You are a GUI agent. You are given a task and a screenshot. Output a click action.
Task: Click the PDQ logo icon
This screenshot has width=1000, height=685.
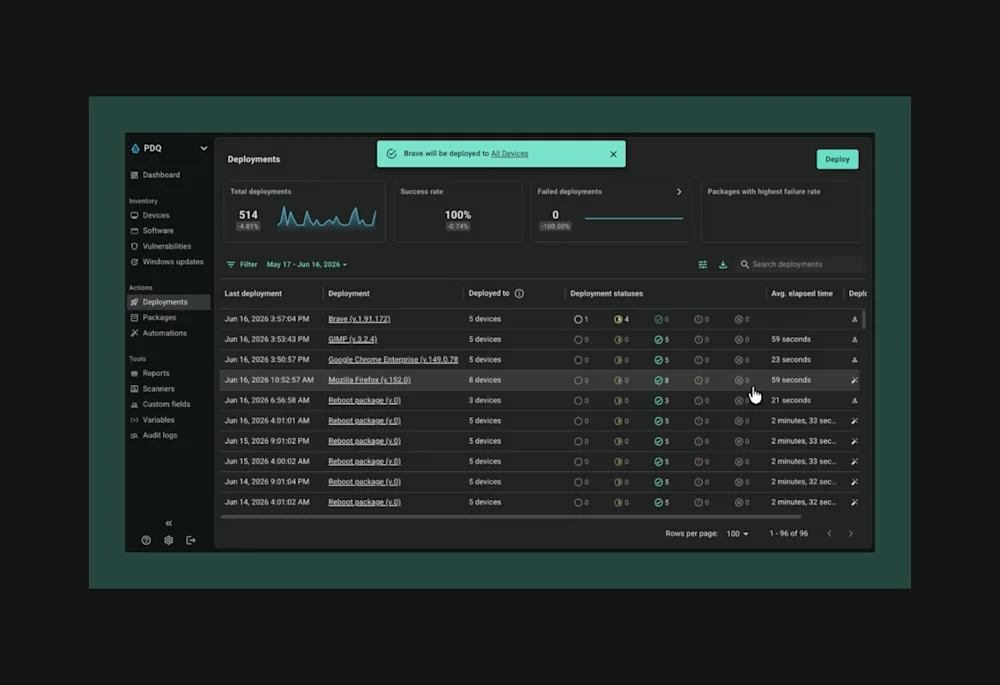pyautogui.click(x=135, y=148)
